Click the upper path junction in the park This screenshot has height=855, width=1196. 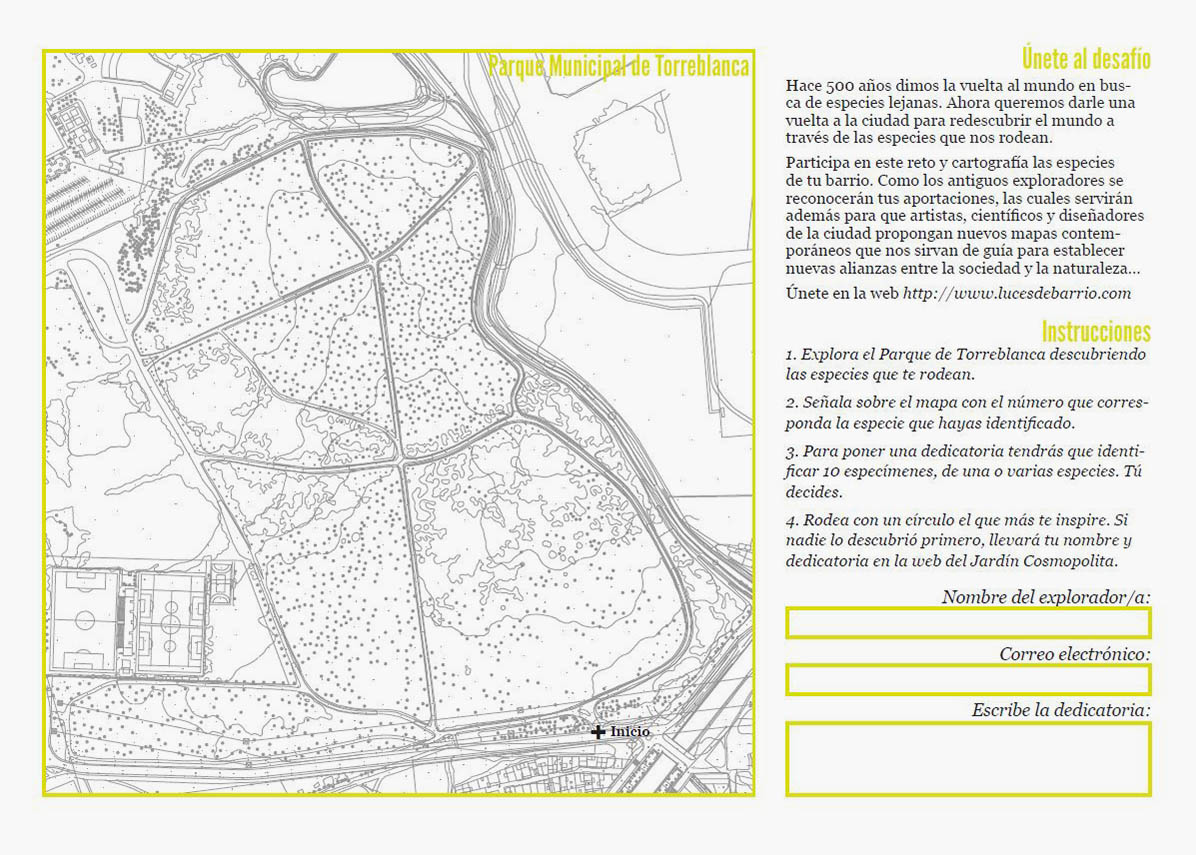(375, 262)
